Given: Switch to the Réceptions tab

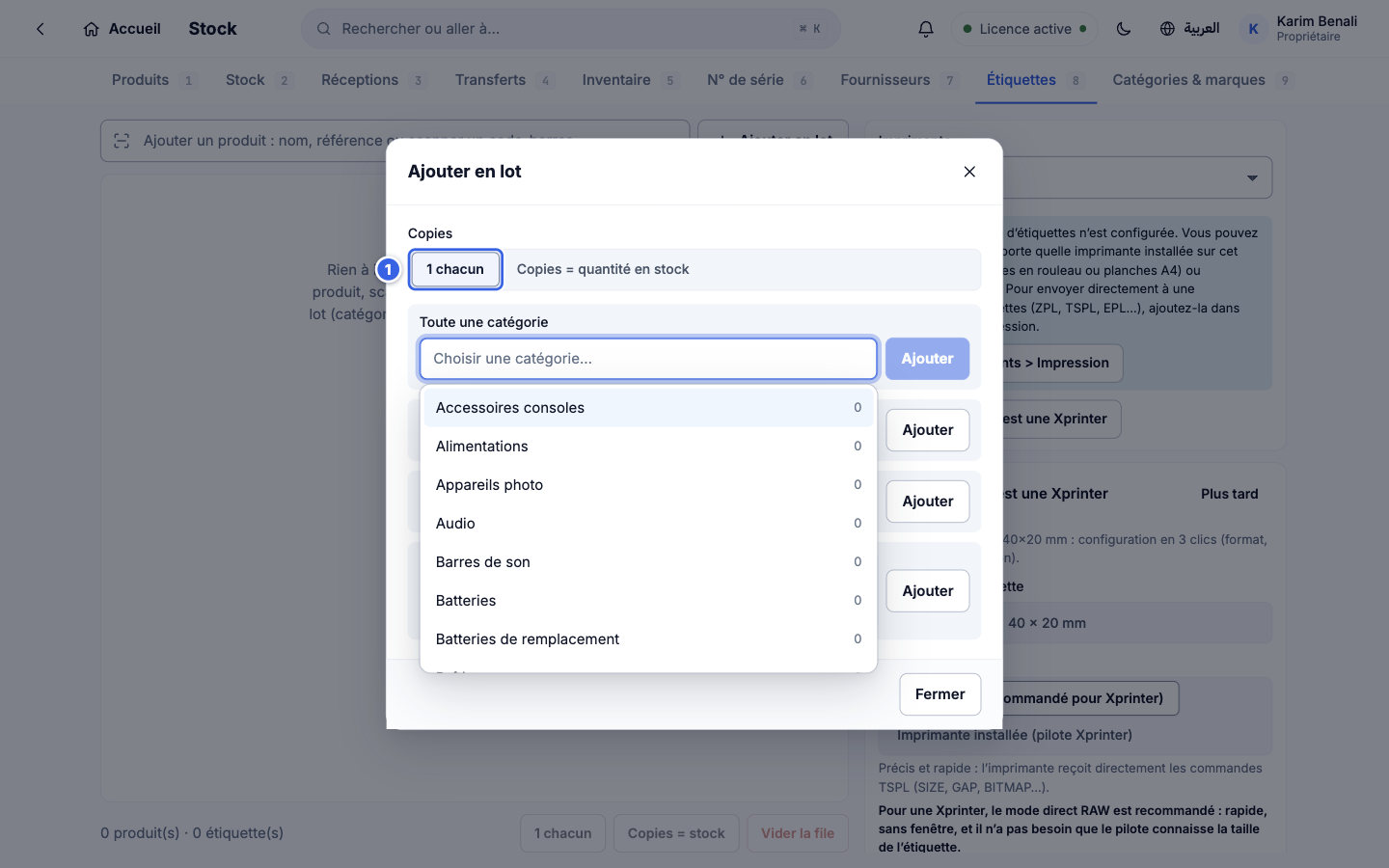Looking at the screenshot, I should (373, 80).
